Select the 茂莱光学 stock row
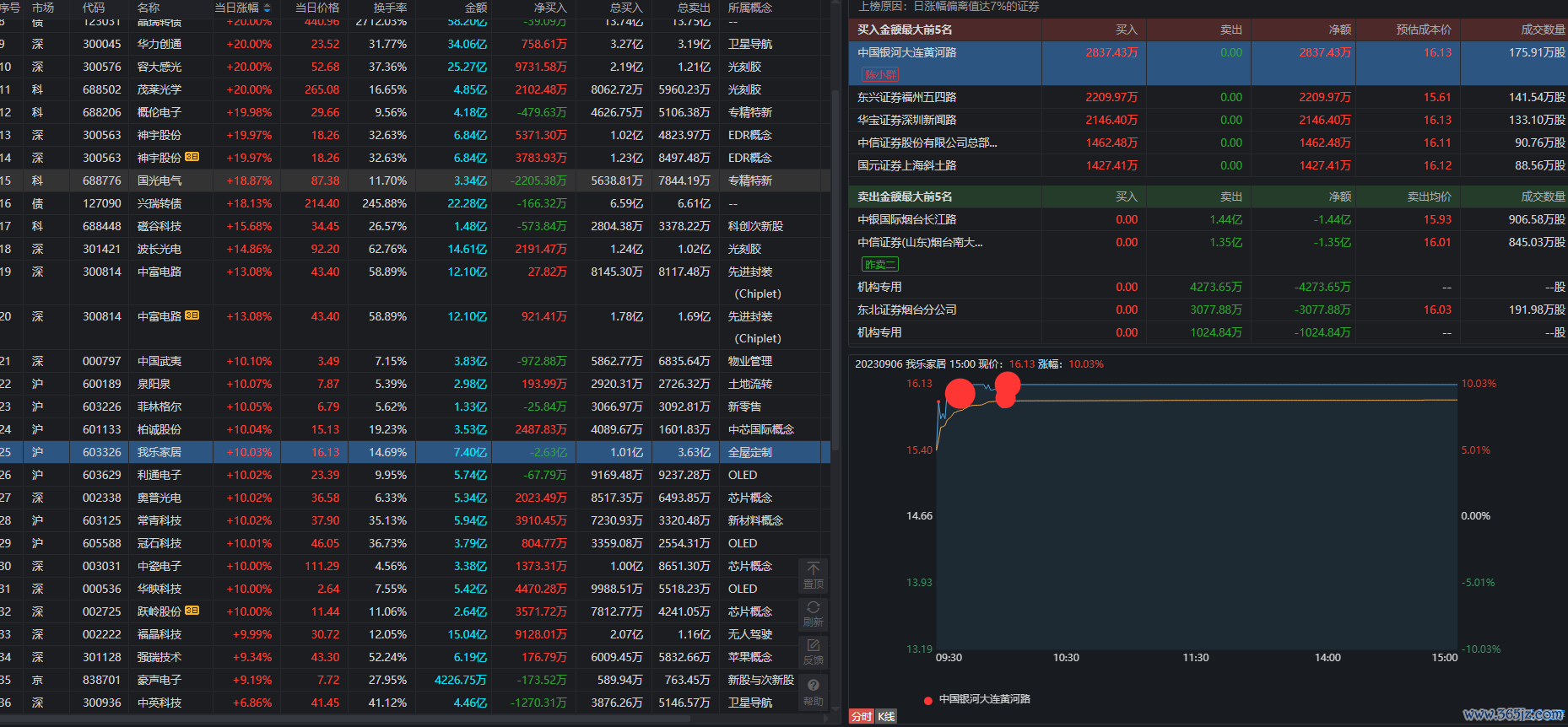This screenshot has width=1568, height=727. [x=415, y=89]
